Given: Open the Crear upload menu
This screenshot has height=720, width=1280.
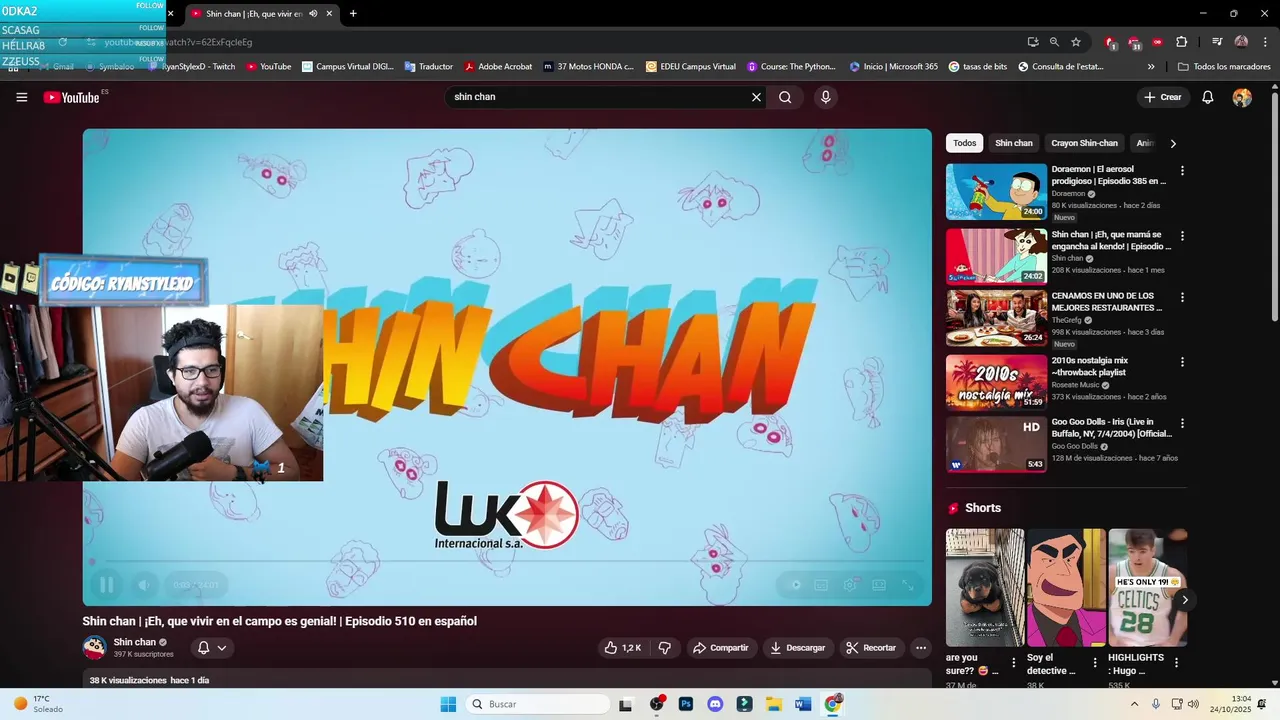Looking at the screenshot, I should [1163, 97].
